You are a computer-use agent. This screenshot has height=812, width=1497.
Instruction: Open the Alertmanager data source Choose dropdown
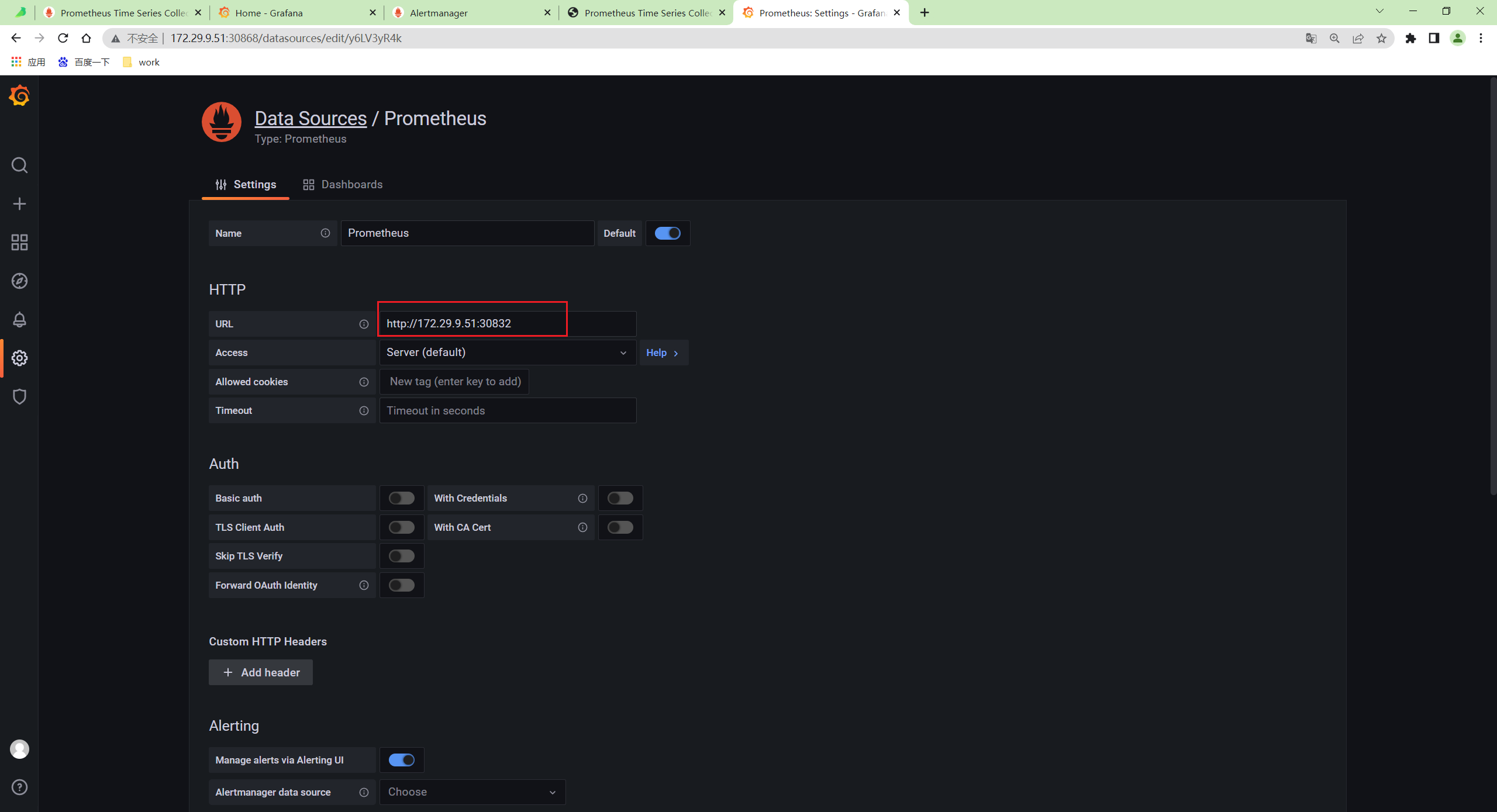472,792
